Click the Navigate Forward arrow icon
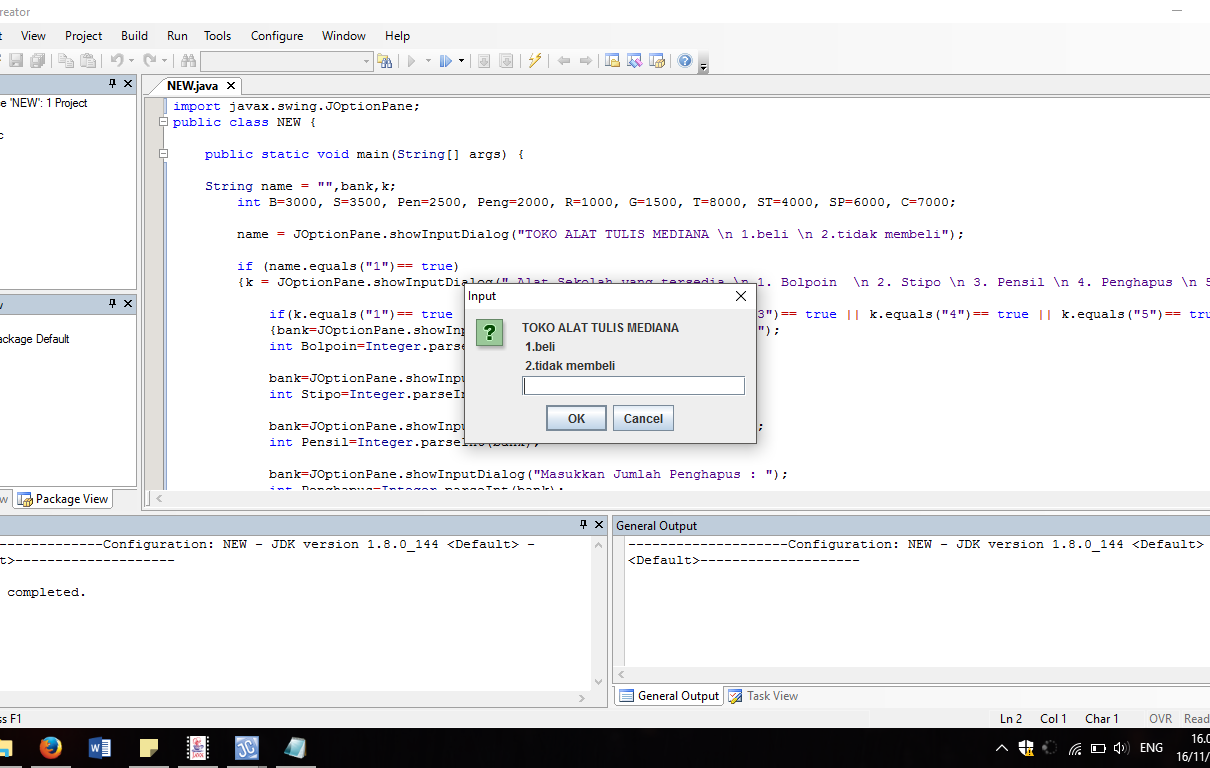 (x=586, y=61)
